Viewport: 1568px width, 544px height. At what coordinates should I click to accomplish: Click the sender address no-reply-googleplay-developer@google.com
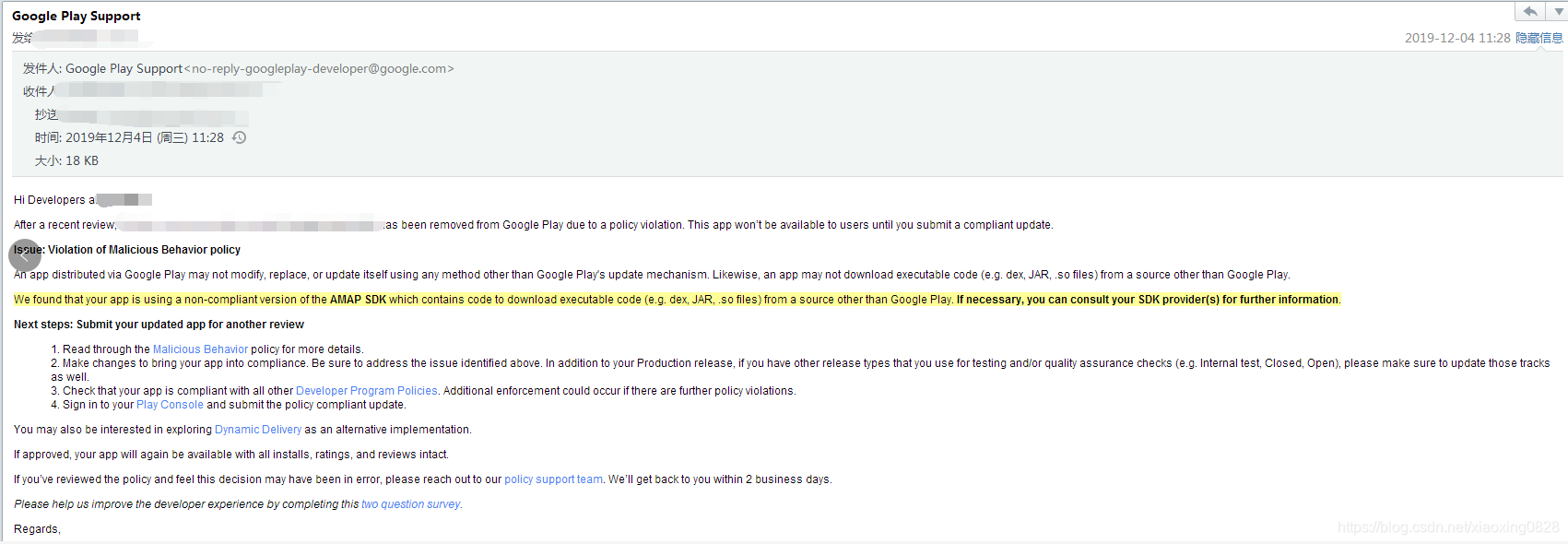(319, 68)
